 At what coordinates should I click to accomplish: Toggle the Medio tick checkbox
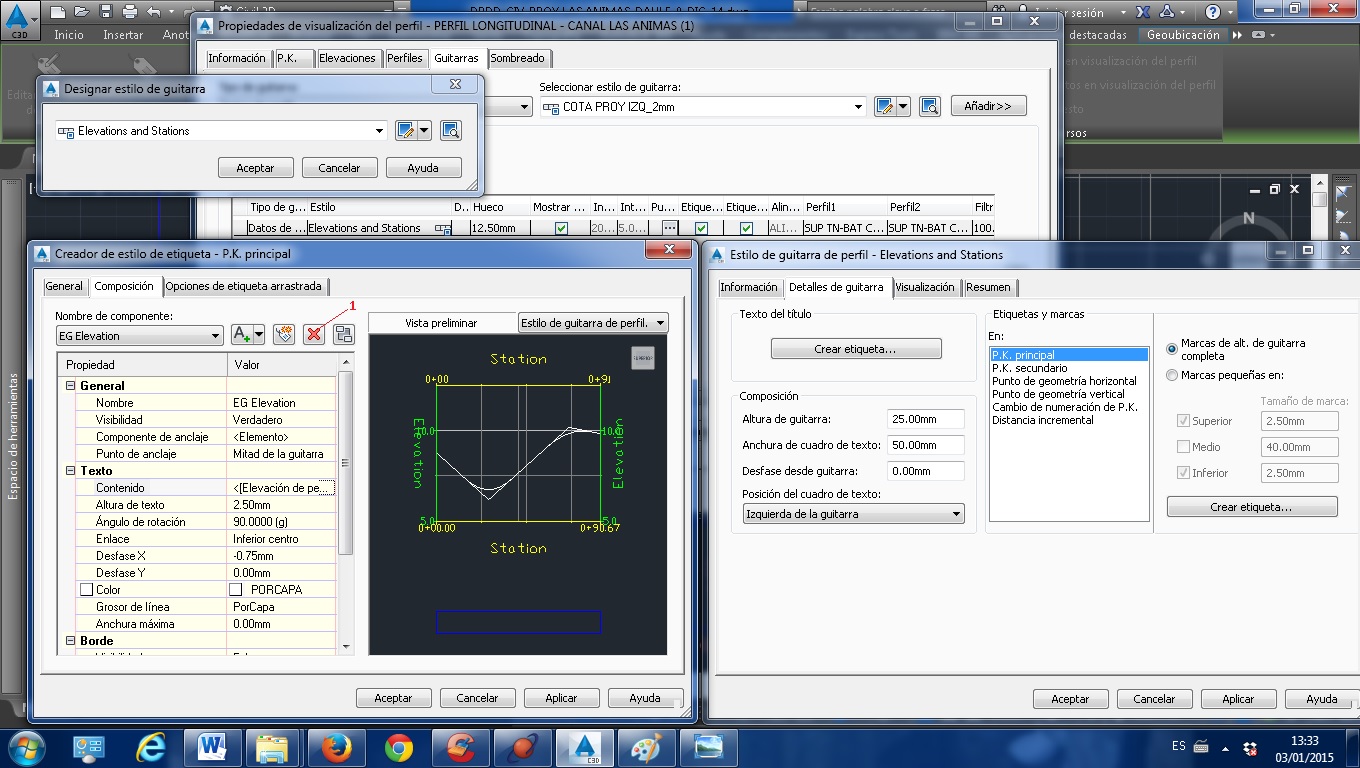1184,447
